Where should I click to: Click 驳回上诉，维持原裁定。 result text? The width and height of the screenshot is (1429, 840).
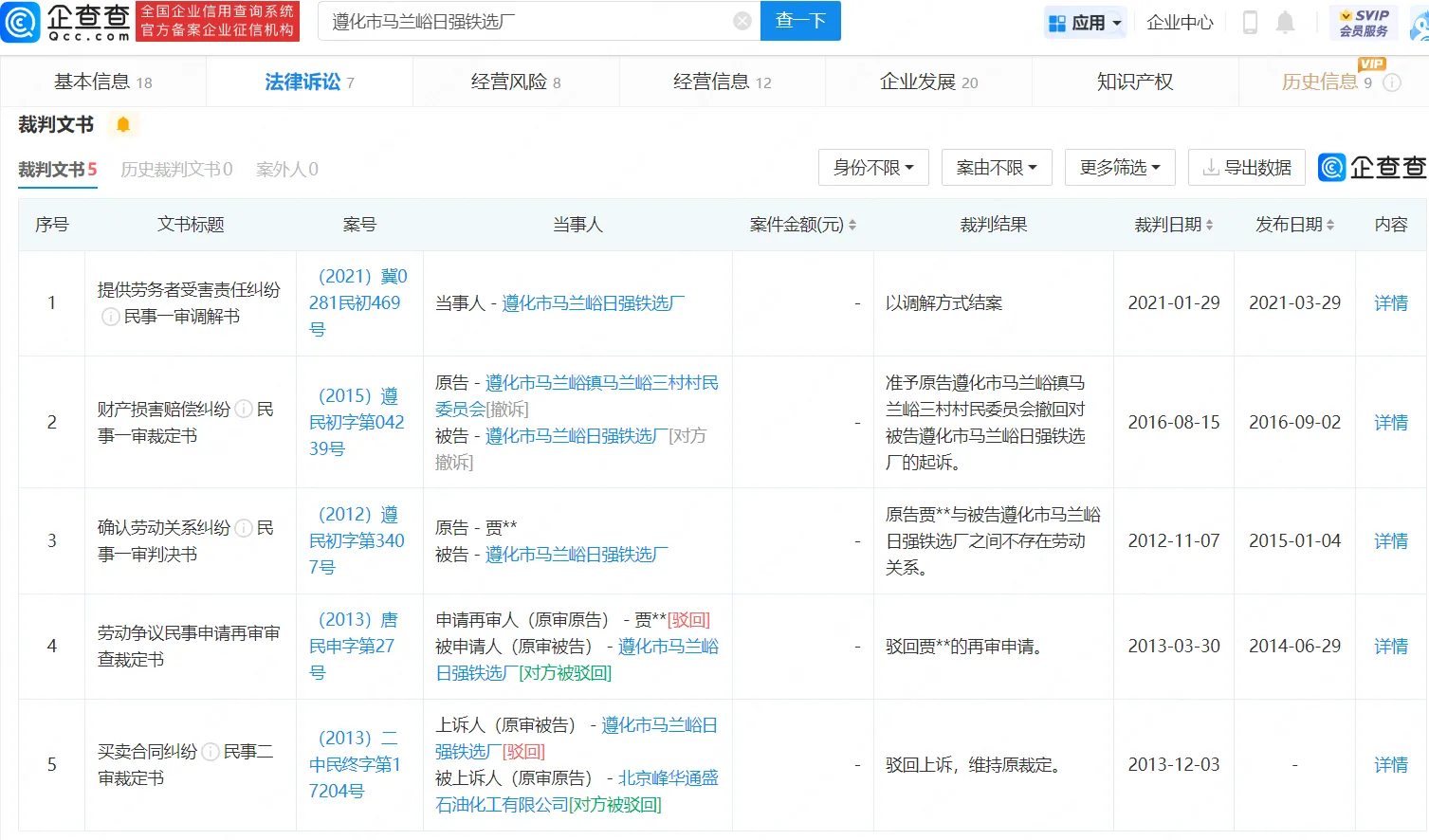(973, 765)
